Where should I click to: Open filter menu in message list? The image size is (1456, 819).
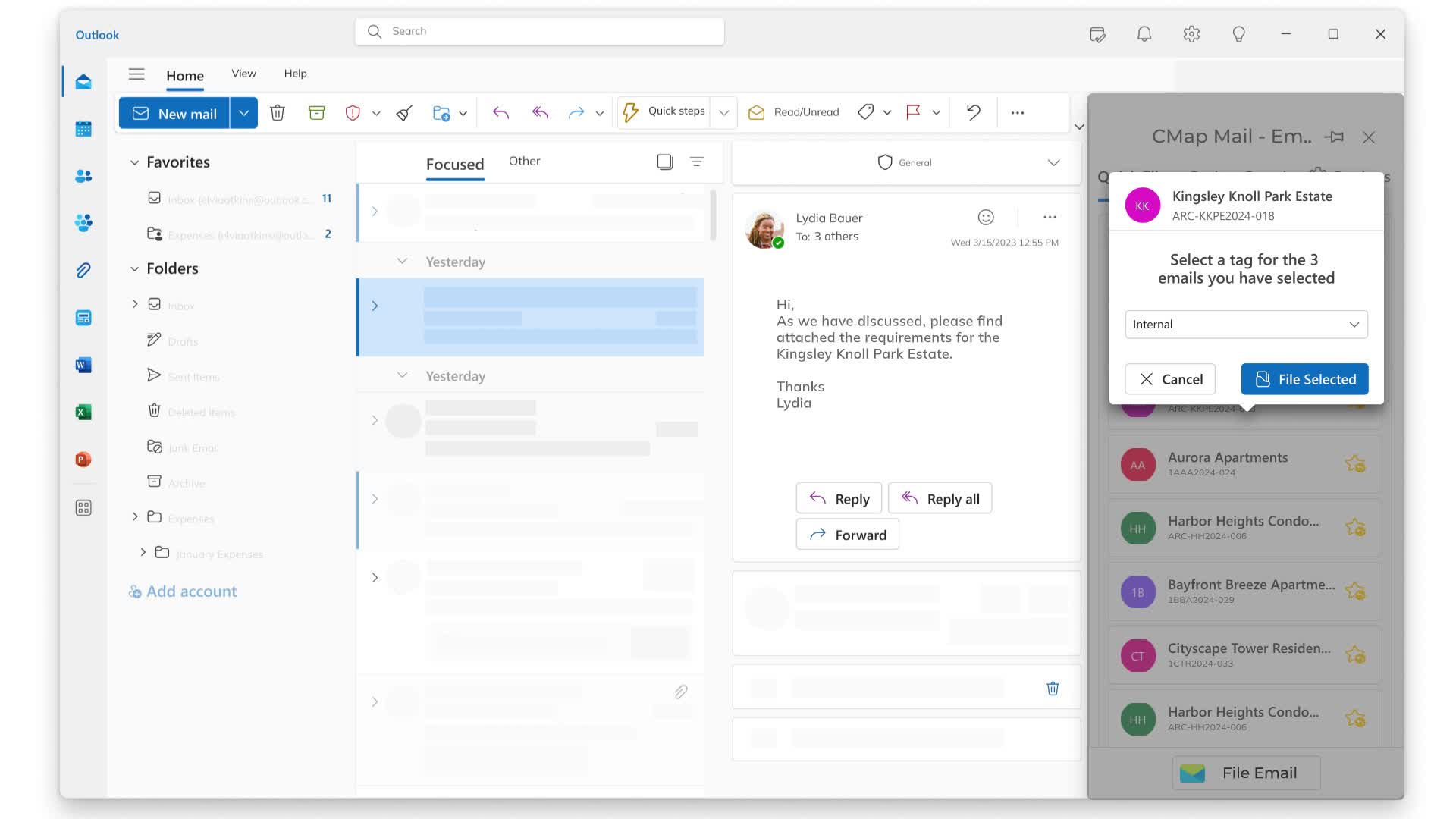(x=696, y=162)
